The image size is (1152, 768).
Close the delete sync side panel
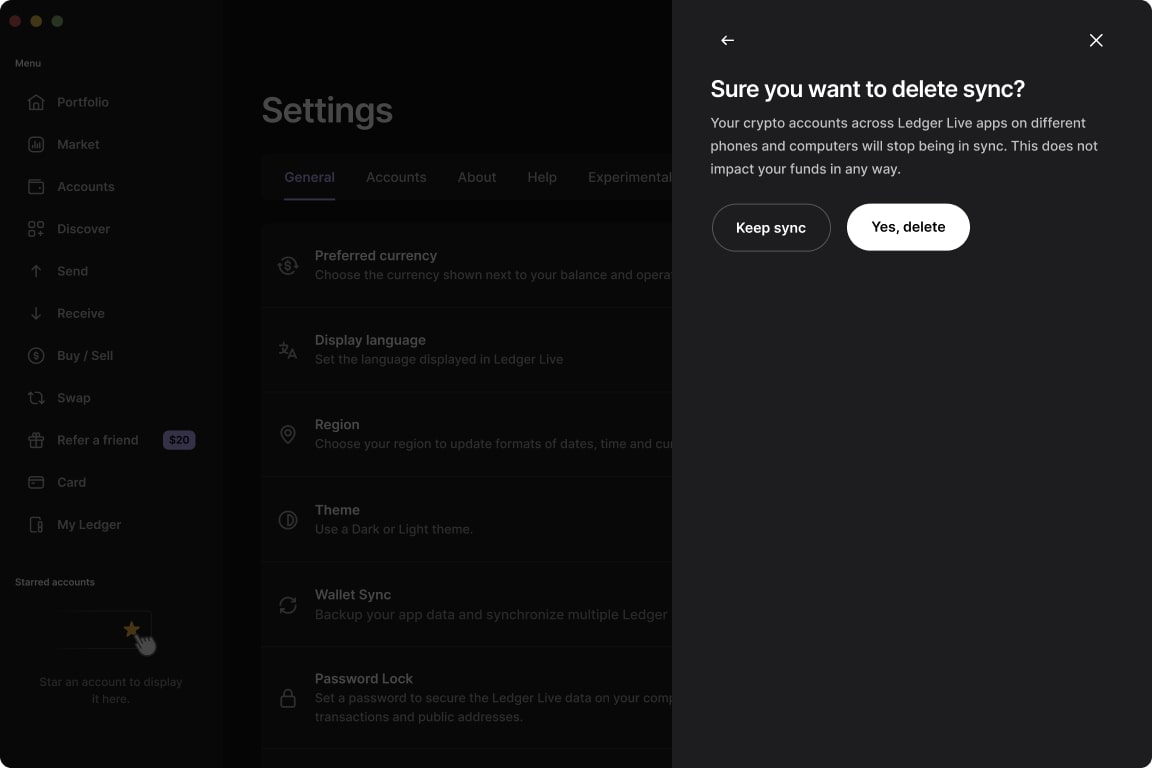coord(1096,40)
